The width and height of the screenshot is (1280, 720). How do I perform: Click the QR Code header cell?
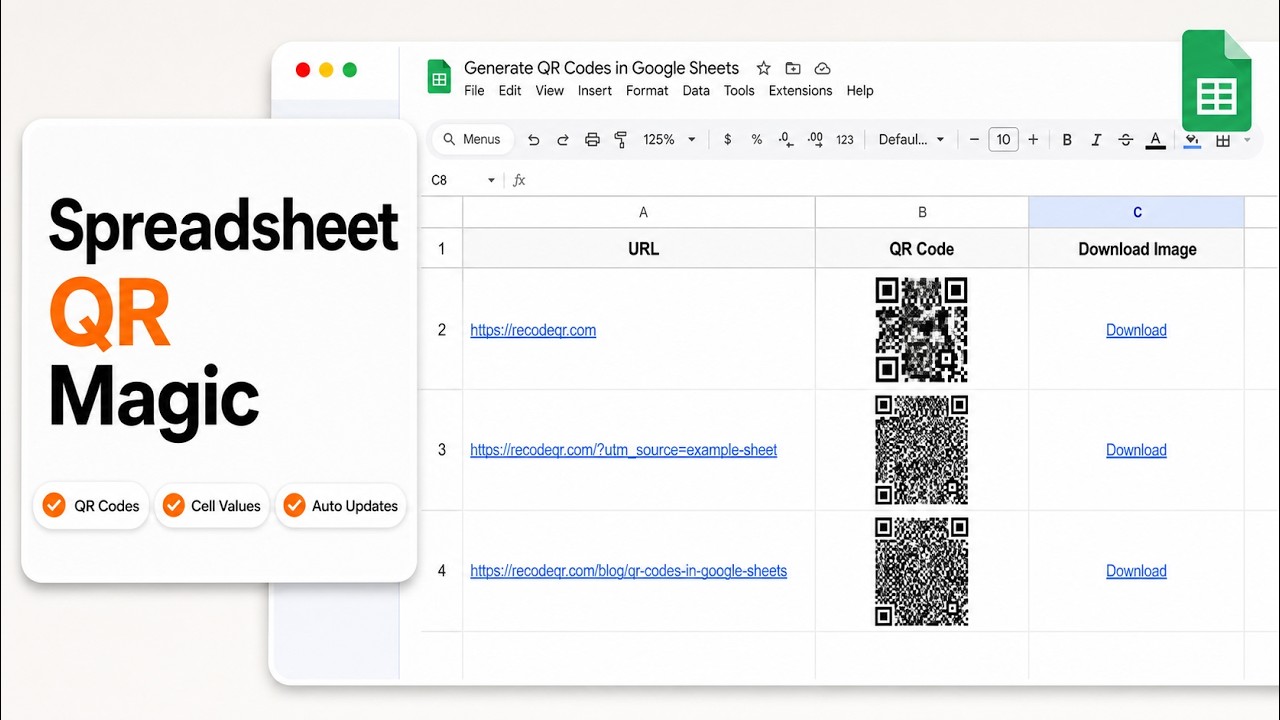[922, 249]
